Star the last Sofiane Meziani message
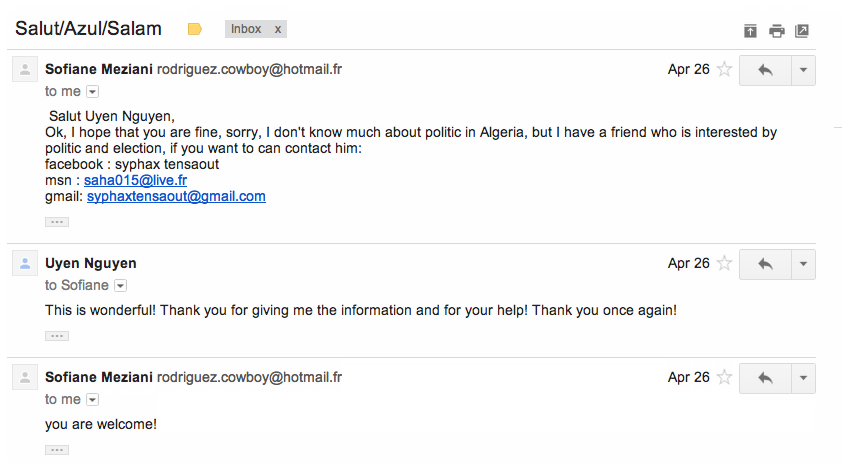The image size is (842, 463). point(725,378)
